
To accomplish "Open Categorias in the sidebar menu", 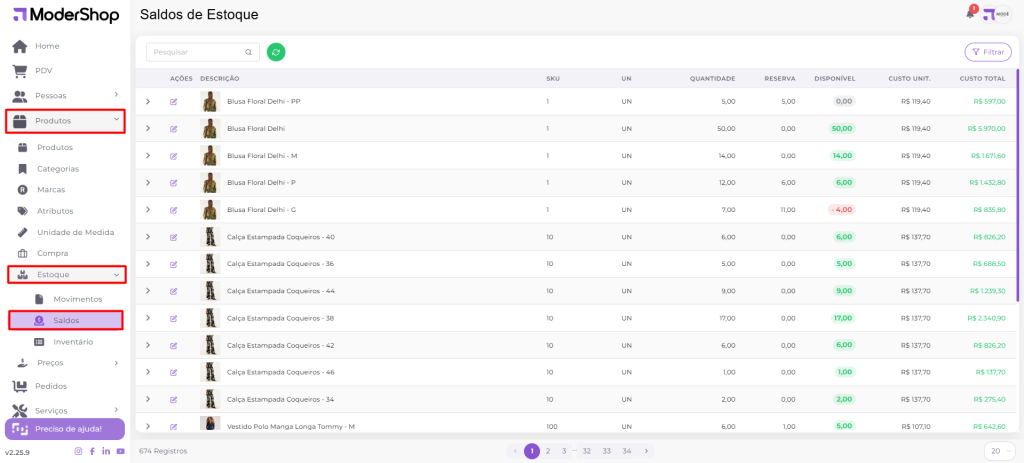I will [x=58, y=168].
